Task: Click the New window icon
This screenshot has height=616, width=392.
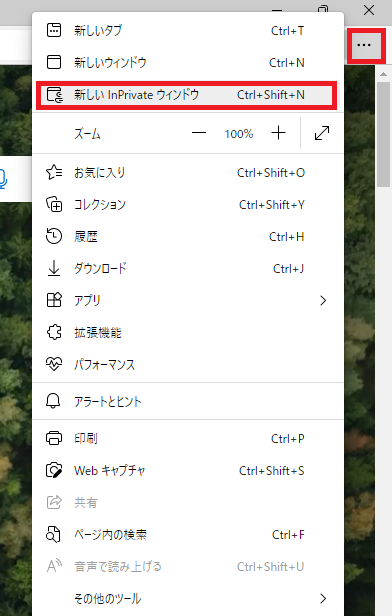Action: point(54,62)
